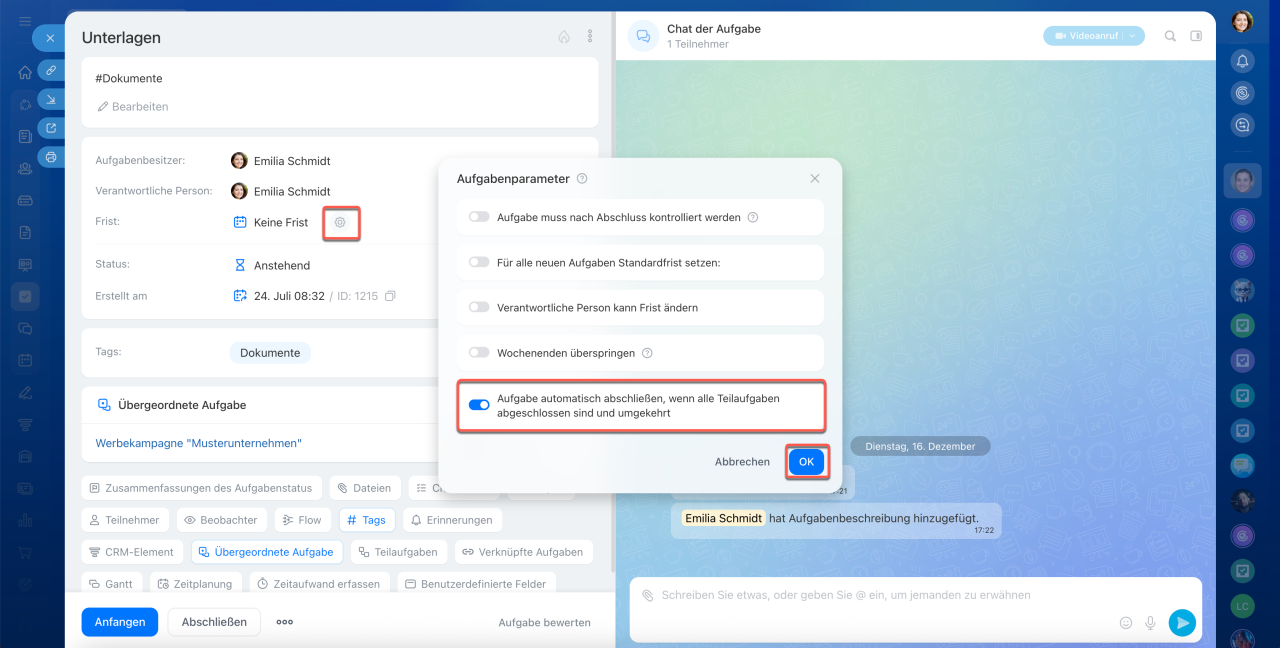Select the Zeitaufwand erfassen chip

coord(319,584)
